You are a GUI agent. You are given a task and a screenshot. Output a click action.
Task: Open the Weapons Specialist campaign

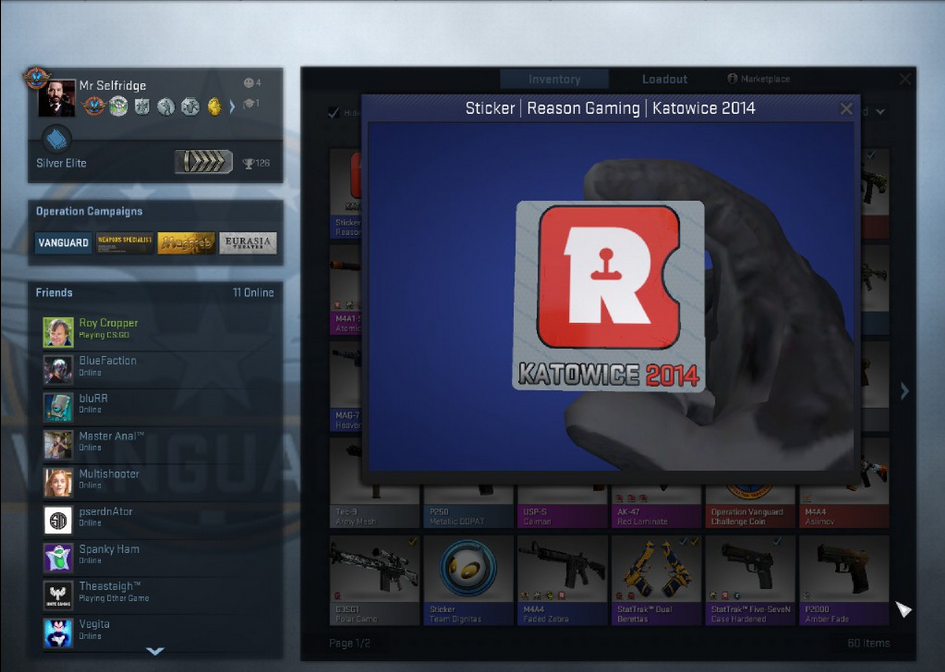125,242
